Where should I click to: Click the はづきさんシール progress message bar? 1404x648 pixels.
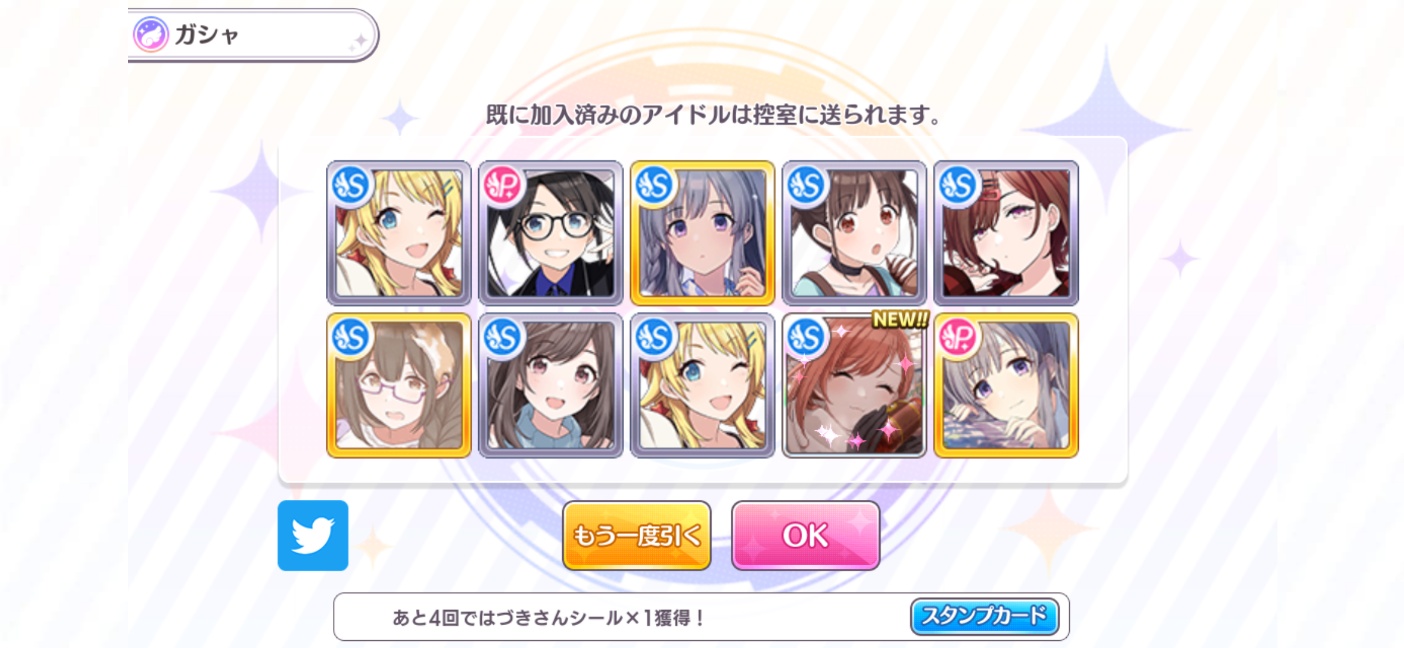pyautogui.click(x=701, y=617)
